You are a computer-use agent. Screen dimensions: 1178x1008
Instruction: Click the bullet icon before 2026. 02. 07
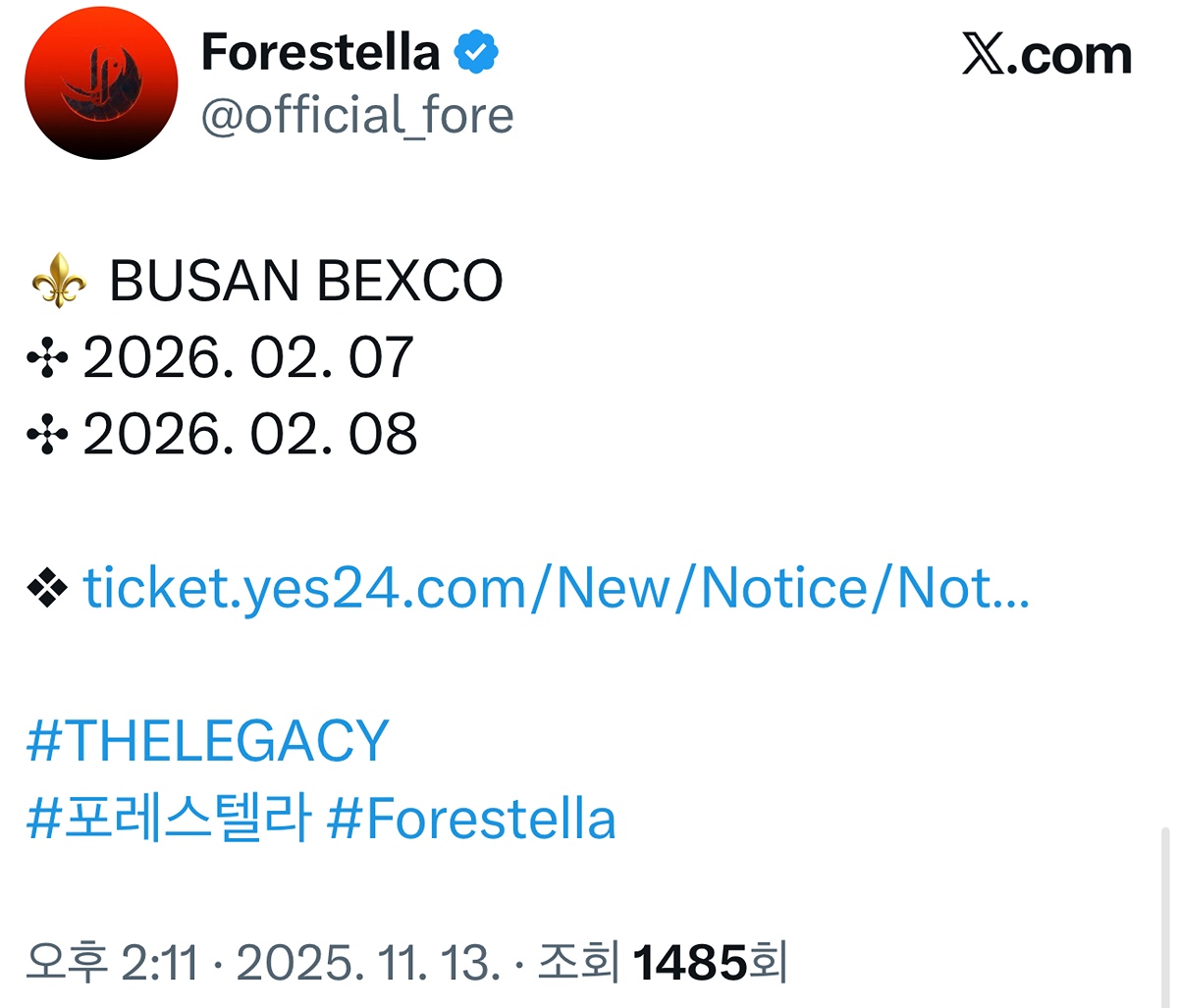pyautogui.click(x=47, y=358)
